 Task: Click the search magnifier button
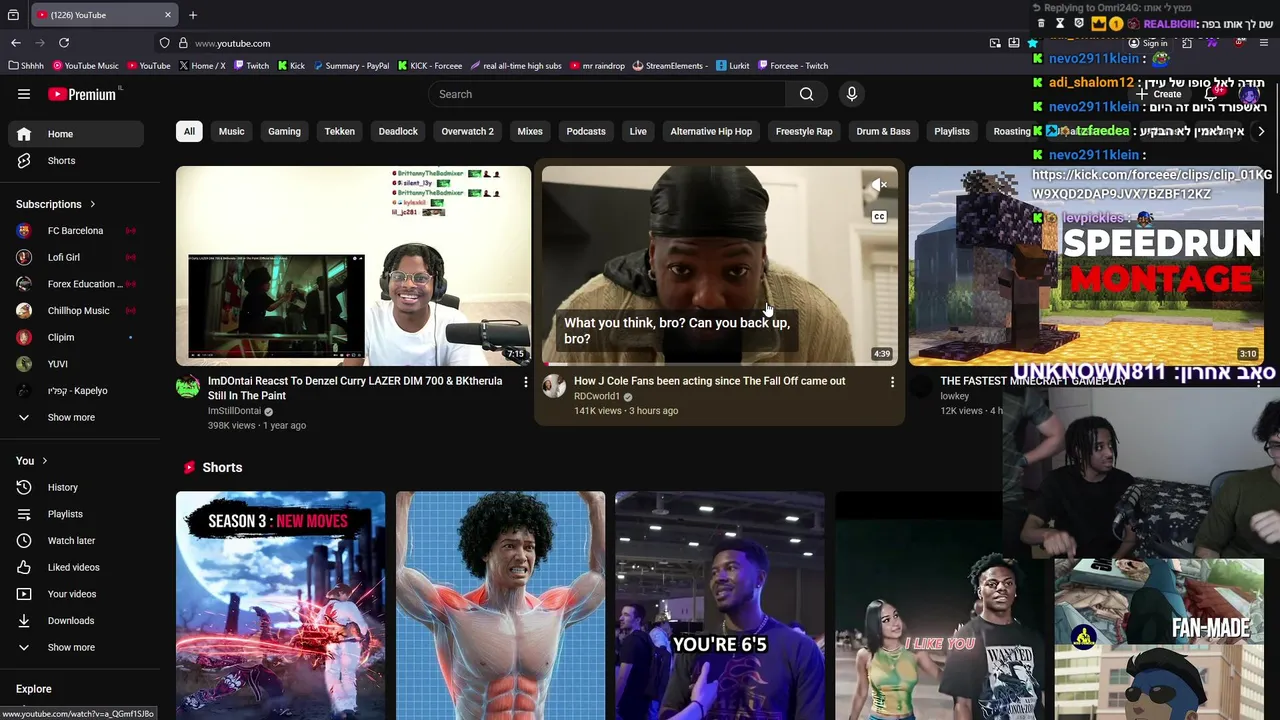click(806, 94)
